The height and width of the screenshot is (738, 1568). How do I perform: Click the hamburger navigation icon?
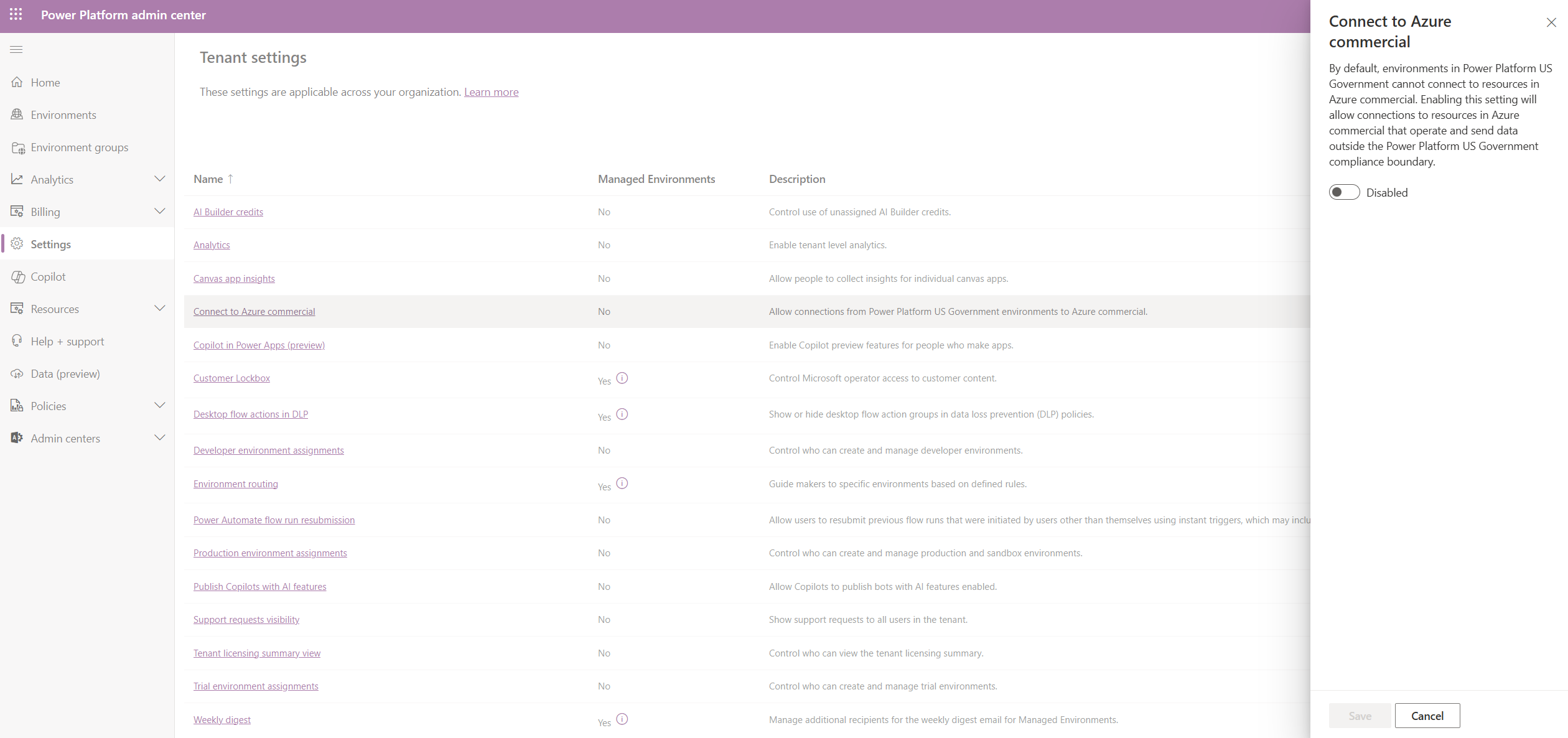click(16, 49)
